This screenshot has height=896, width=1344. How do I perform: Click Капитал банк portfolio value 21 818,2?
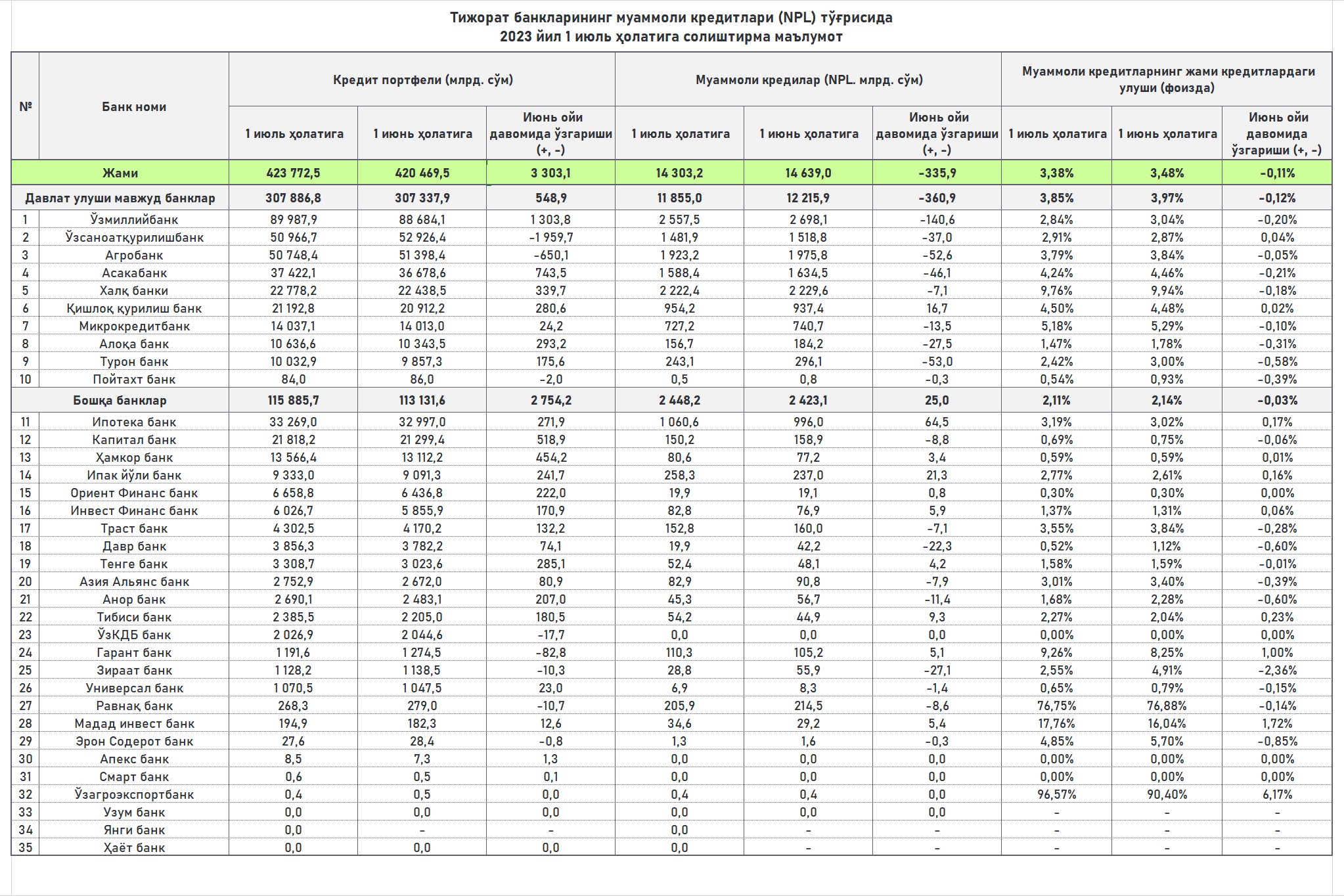(293, 439)
